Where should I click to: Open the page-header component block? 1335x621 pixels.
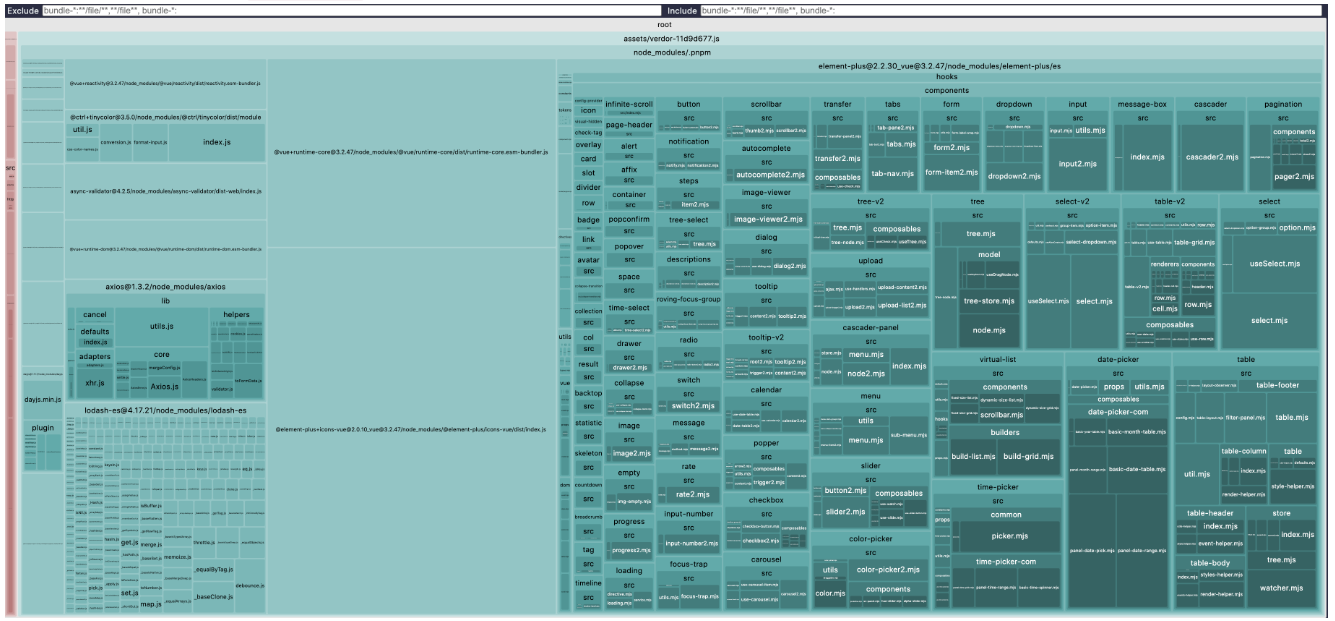629,125
